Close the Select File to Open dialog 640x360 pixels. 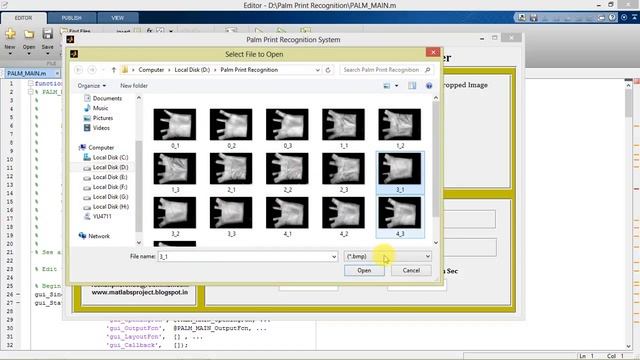[433, 52]
